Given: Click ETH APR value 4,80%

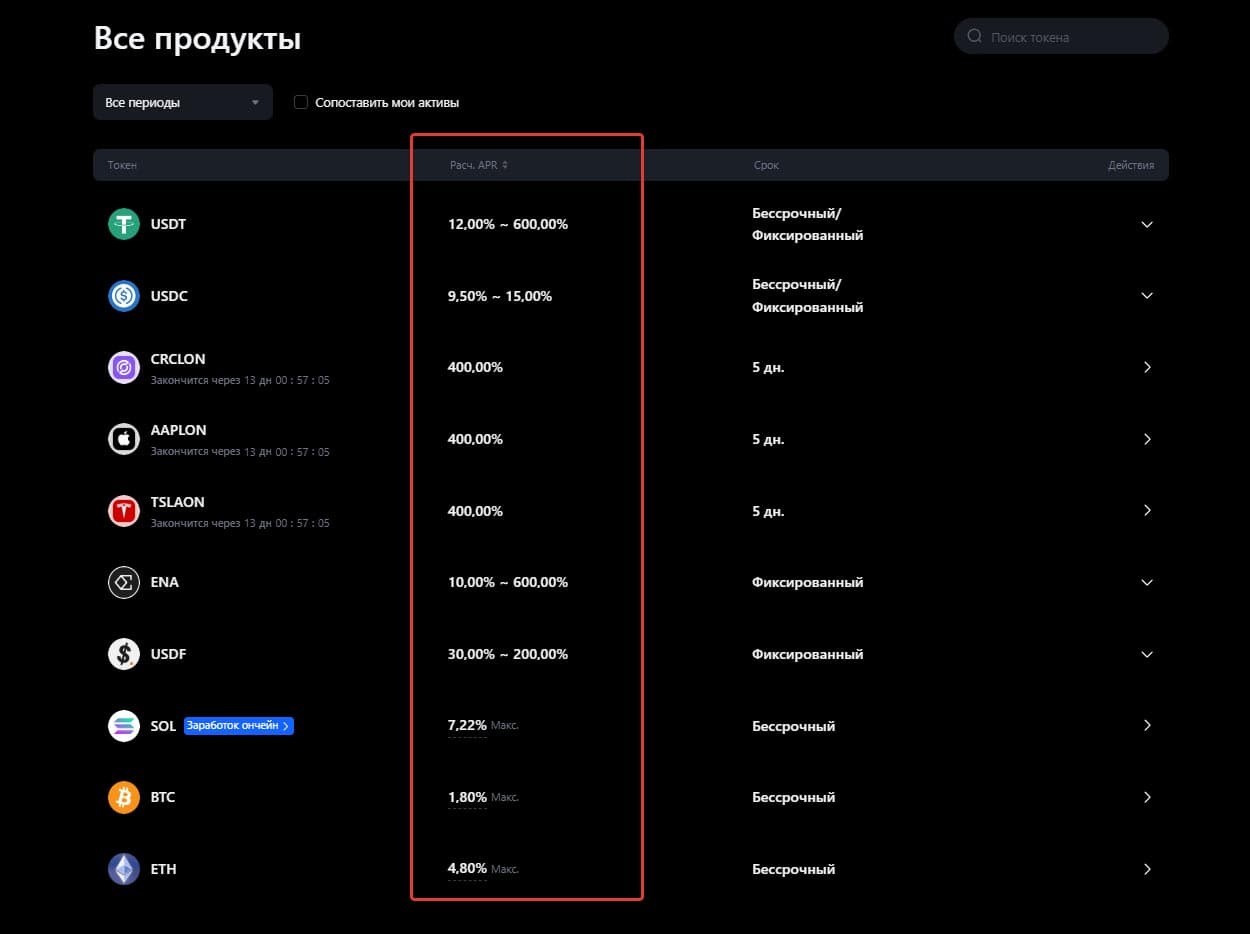Looking at the screenshot, I should 467,869.
